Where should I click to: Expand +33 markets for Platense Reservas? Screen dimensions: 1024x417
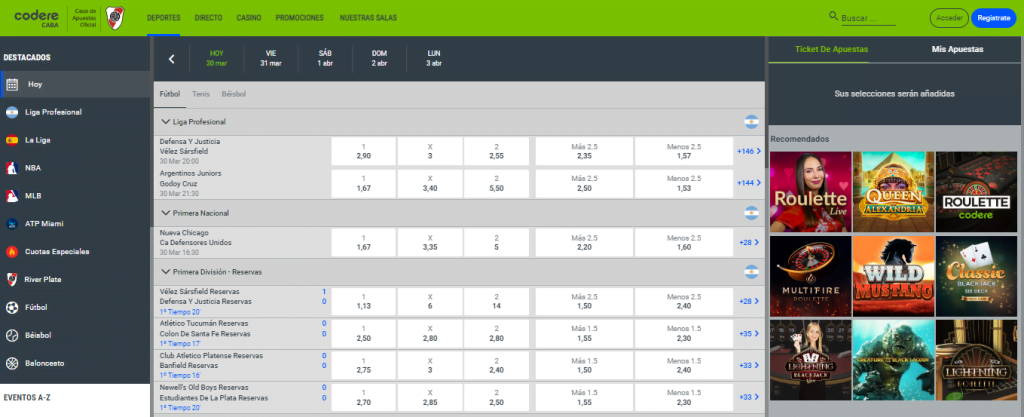tap(748, 365)
